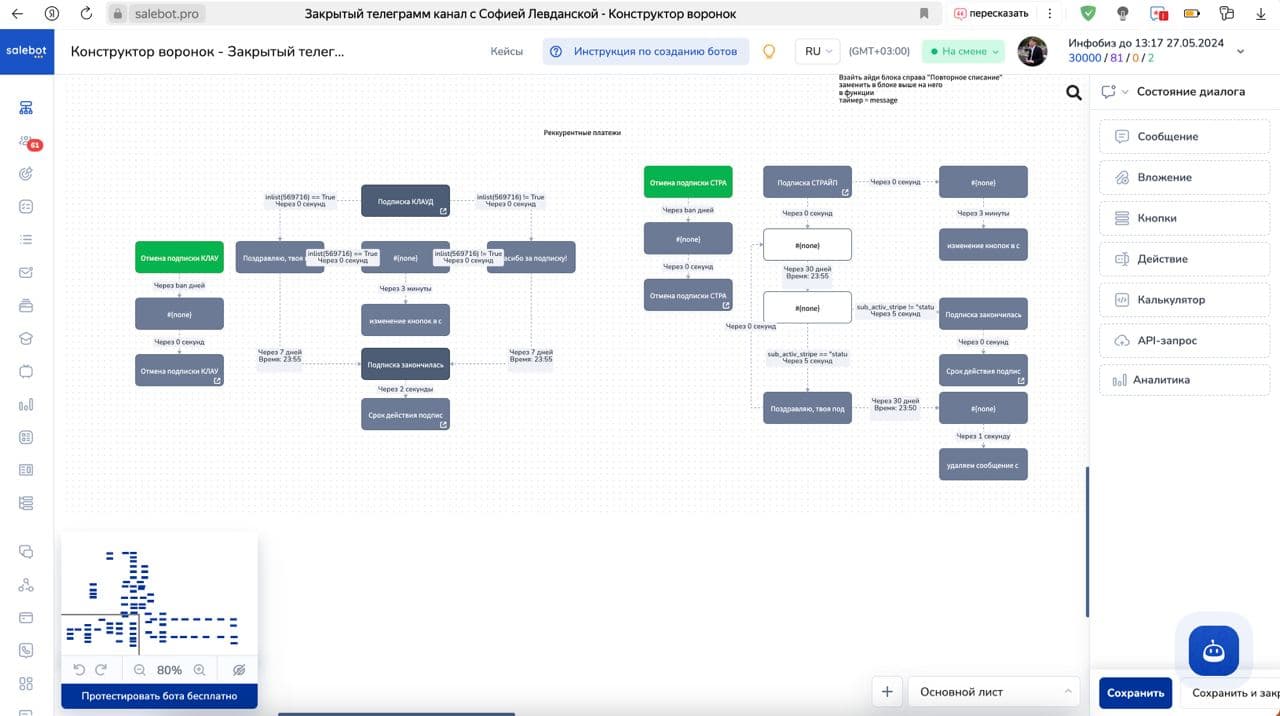The image size is (1280, 716).
Task: Toggle minimap visibility eye icon
Action: tap(239, 670)
